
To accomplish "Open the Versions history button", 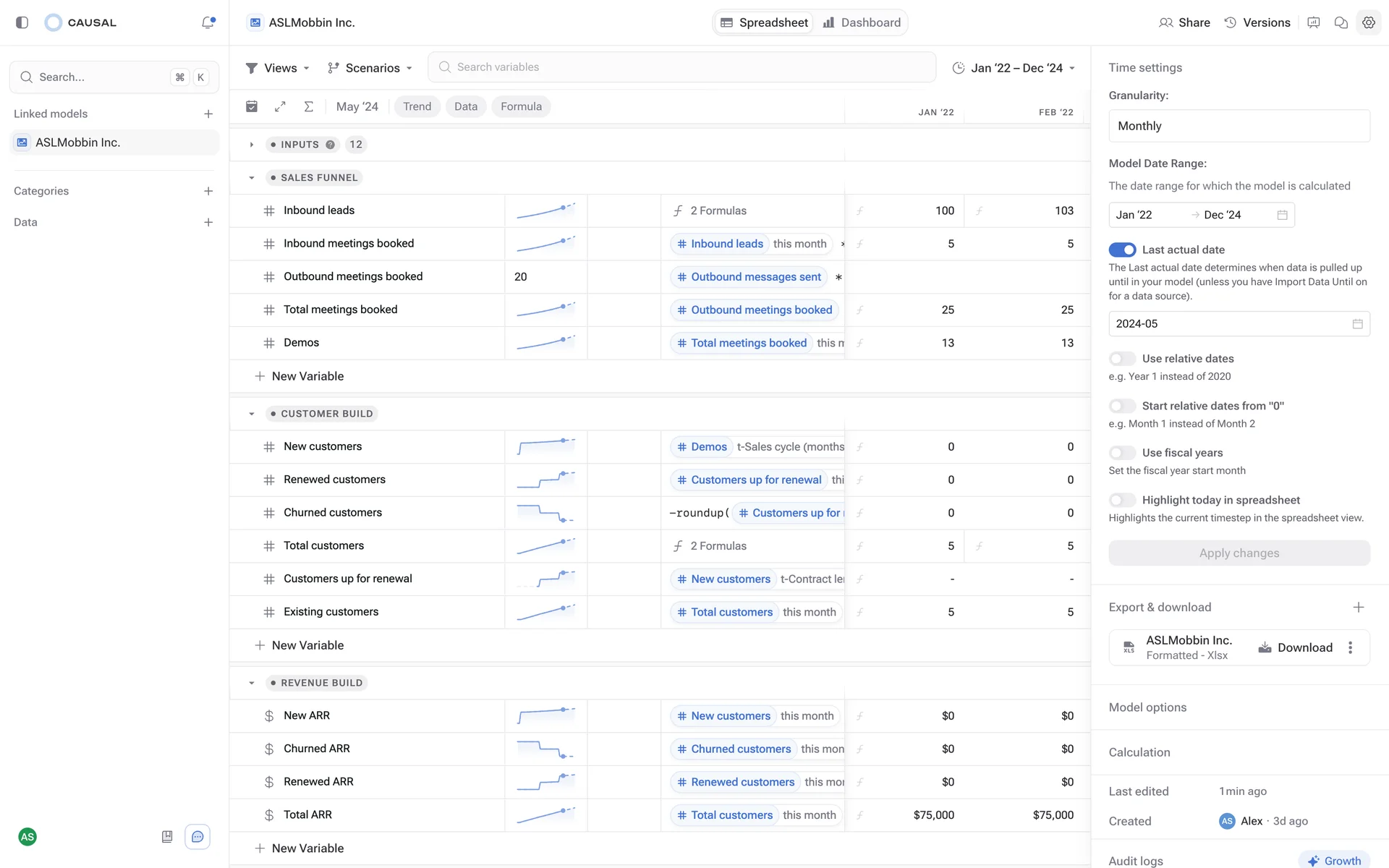I will point(1257,22).
